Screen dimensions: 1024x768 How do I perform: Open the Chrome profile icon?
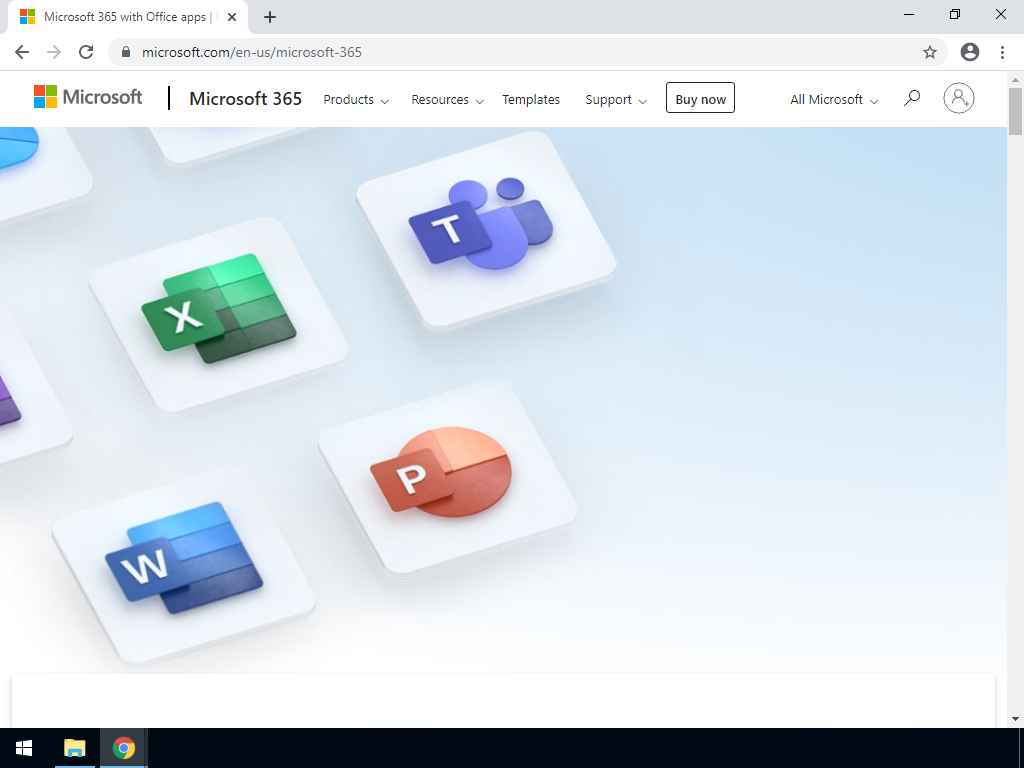970,52
